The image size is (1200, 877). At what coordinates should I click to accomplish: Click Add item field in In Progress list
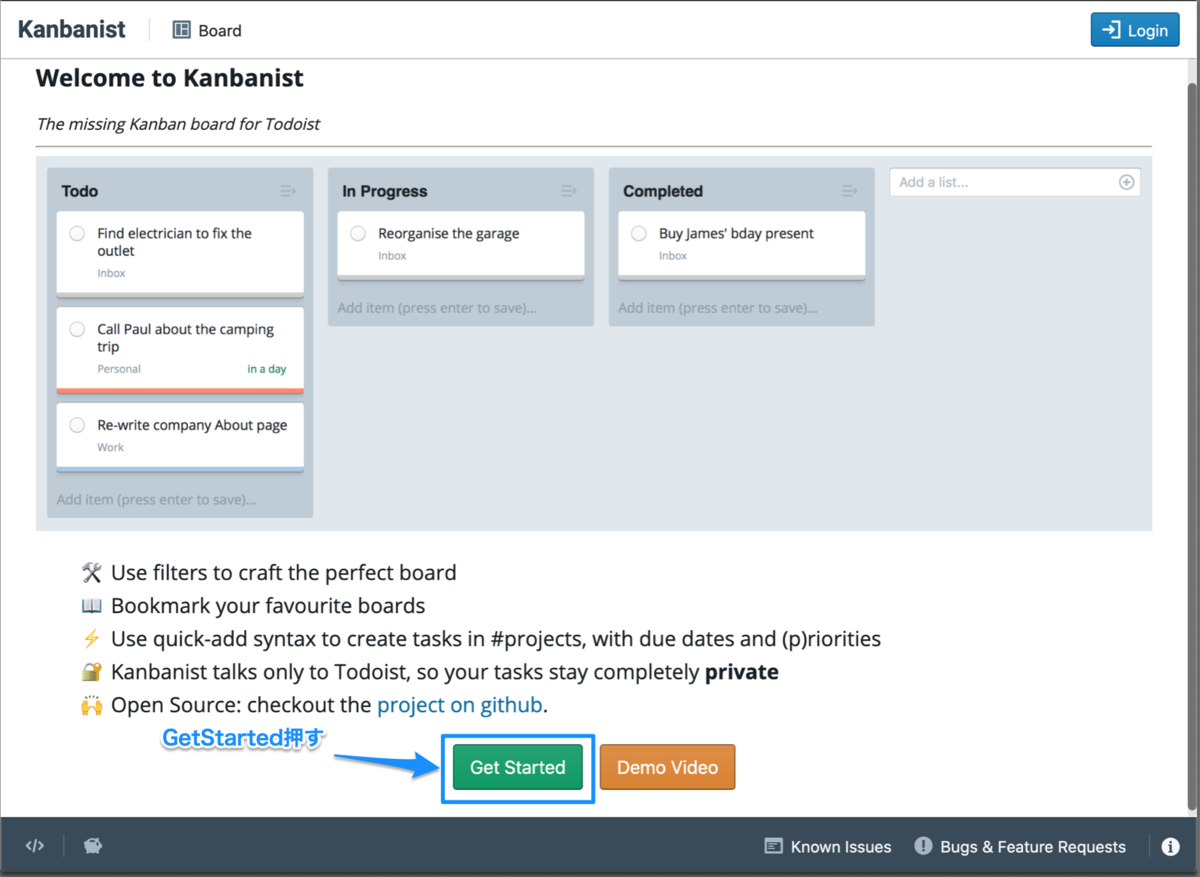pos(461,307)
